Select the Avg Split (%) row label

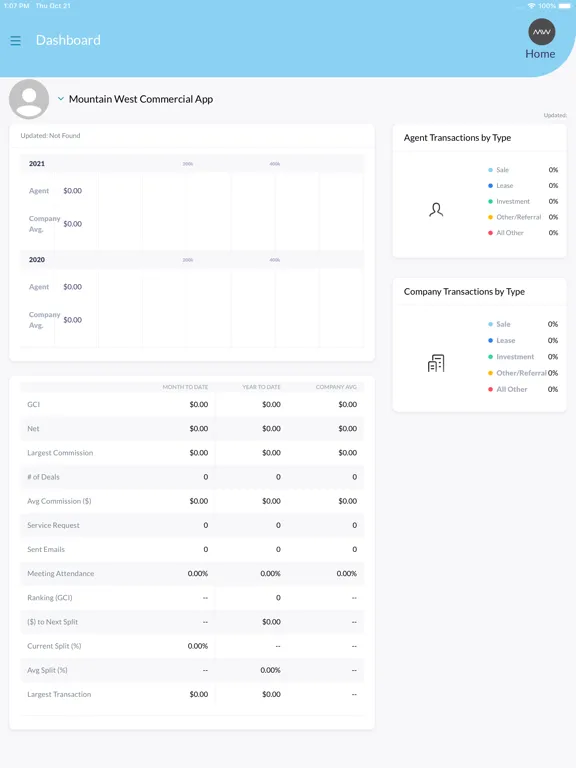[x=47, y=670]
